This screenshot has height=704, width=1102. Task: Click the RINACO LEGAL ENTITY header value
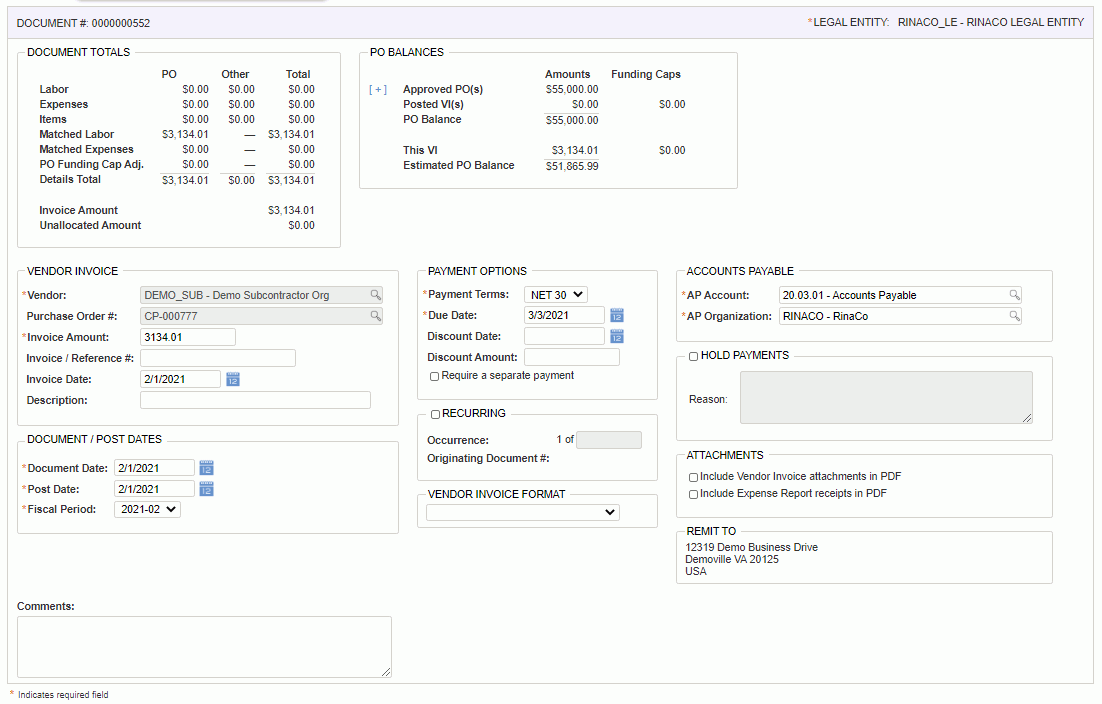point(991,22)
